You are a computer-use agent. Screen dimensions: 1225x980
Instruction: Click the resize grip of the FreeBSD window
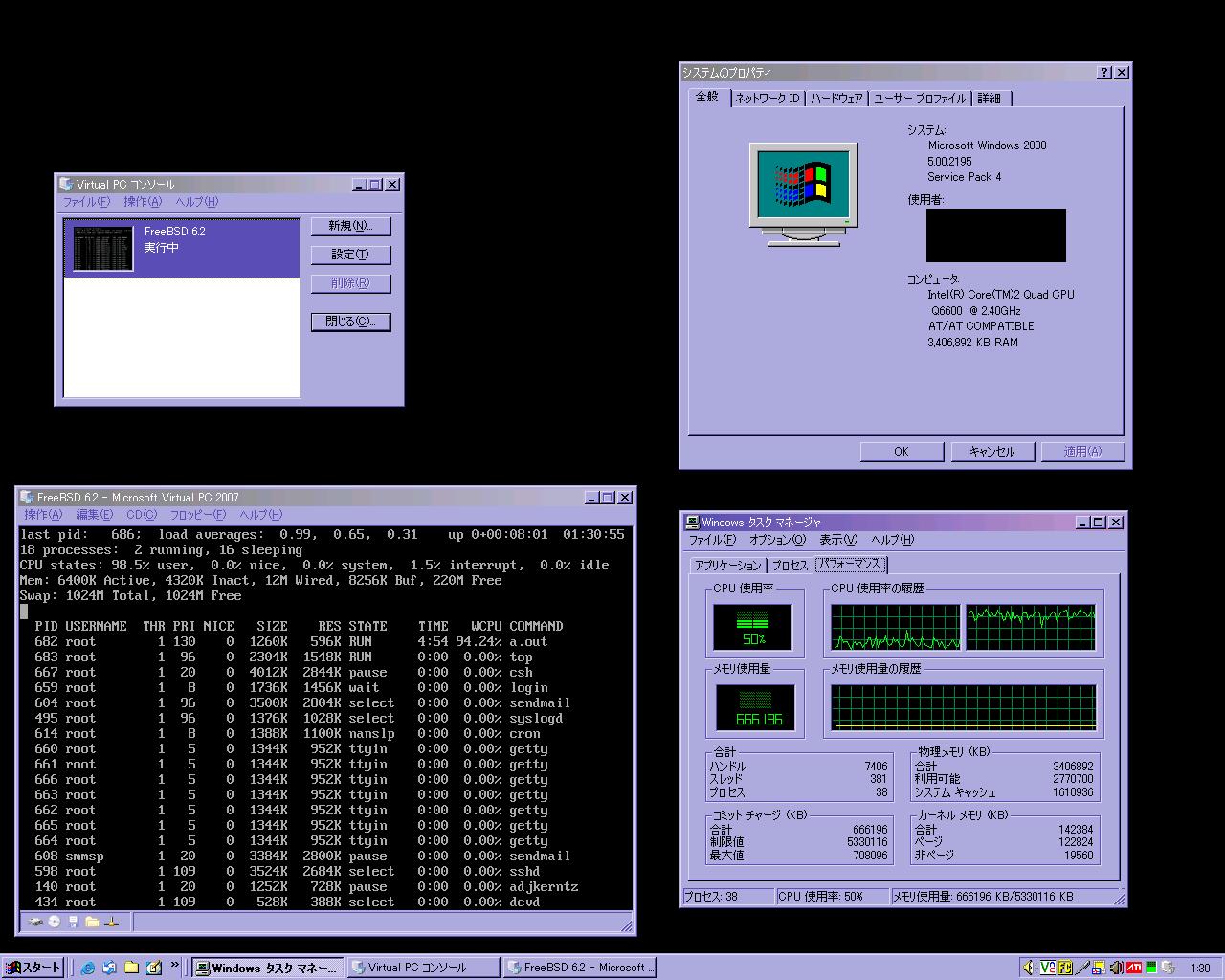(626, 924)
